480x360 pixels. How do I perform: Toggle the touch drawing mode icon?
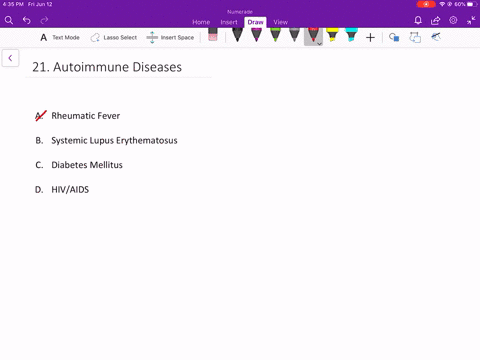pyautogui.click(x=436, y=37)
